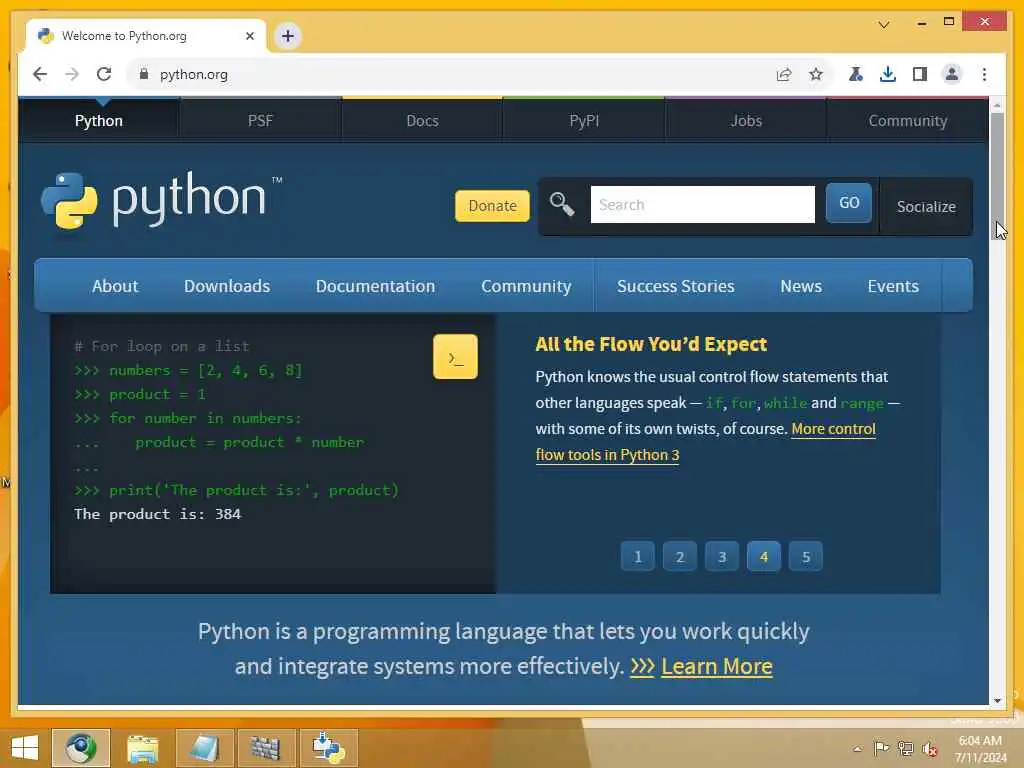Open the Events menu
Image resolution: width=1024 pixels, height=768 pixels.
click(x=893, y=286)
